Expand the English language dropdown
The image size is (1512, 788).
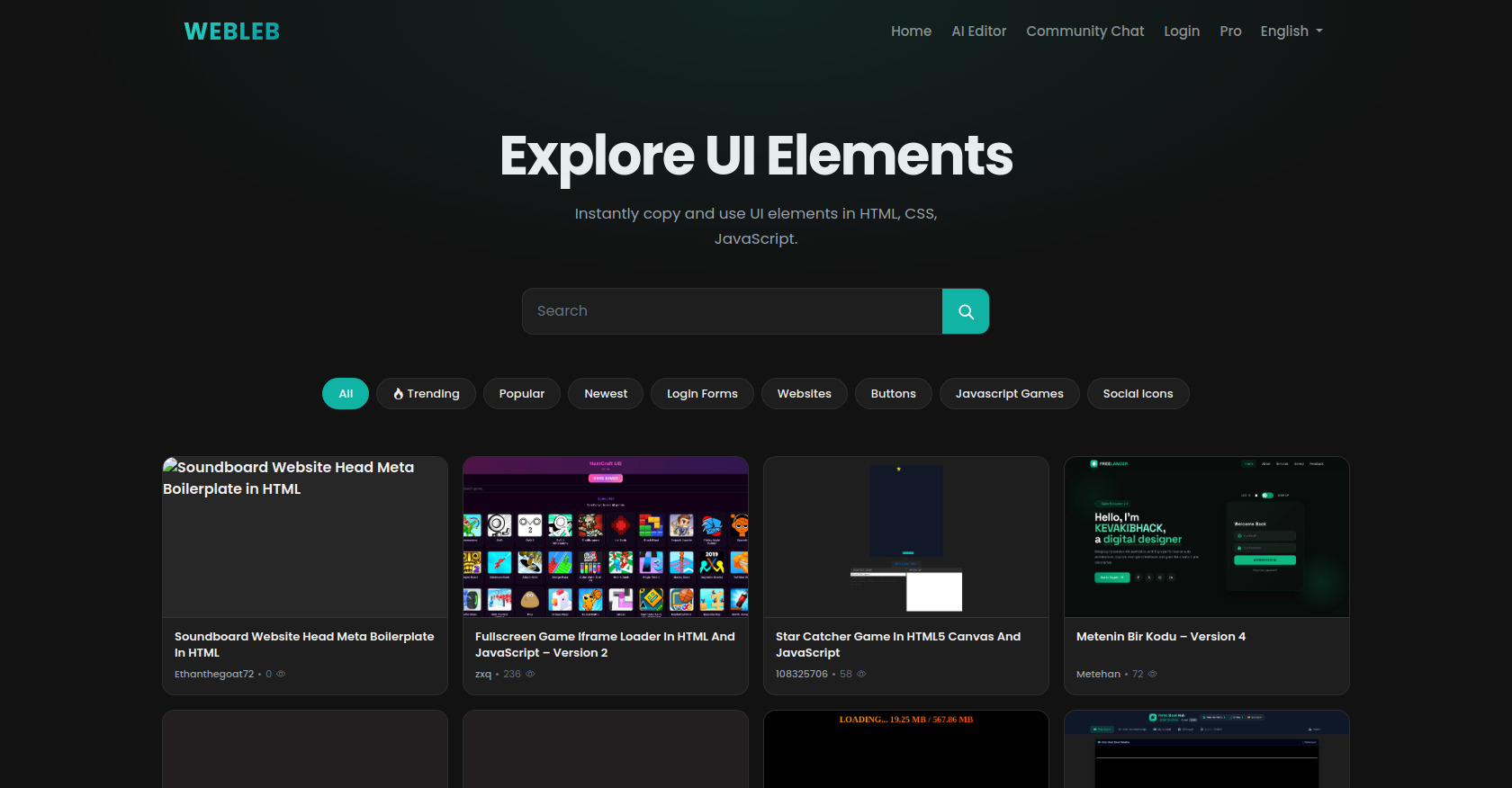(1291, 31)
